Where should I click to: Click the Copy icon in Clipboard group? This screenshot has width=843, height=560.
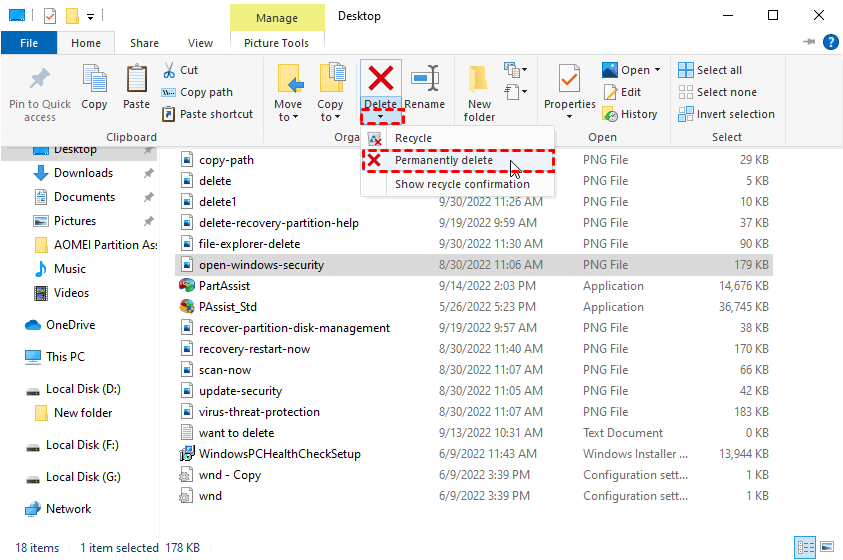(94, 79)
